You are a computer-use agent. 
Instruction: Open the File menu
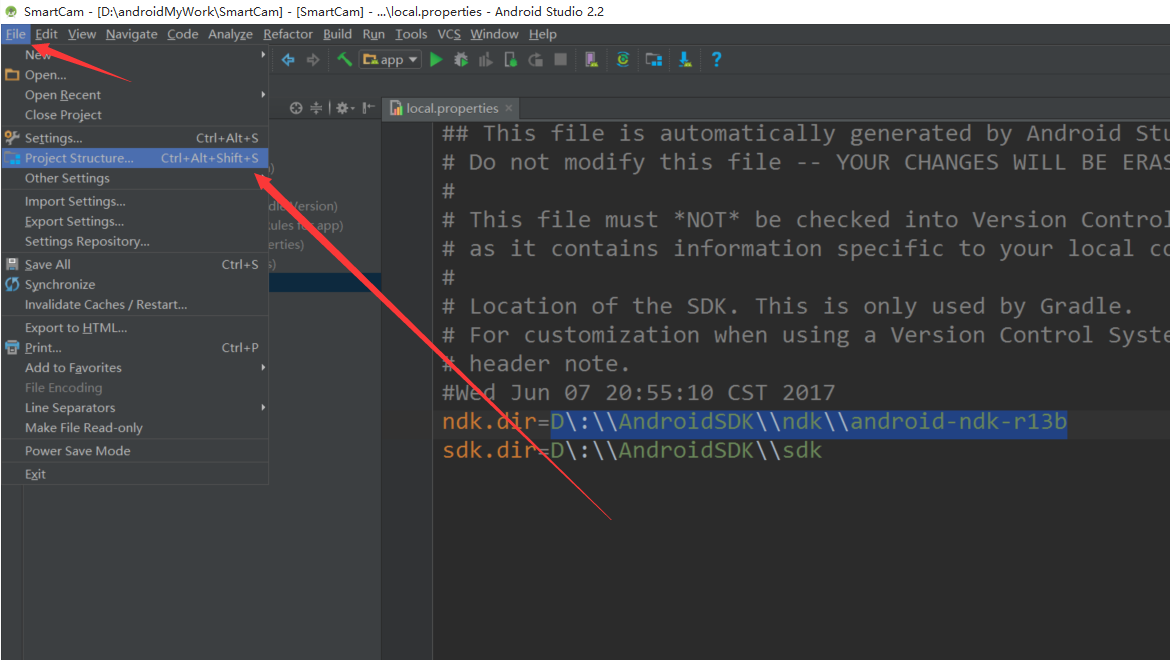coord(16,34)
